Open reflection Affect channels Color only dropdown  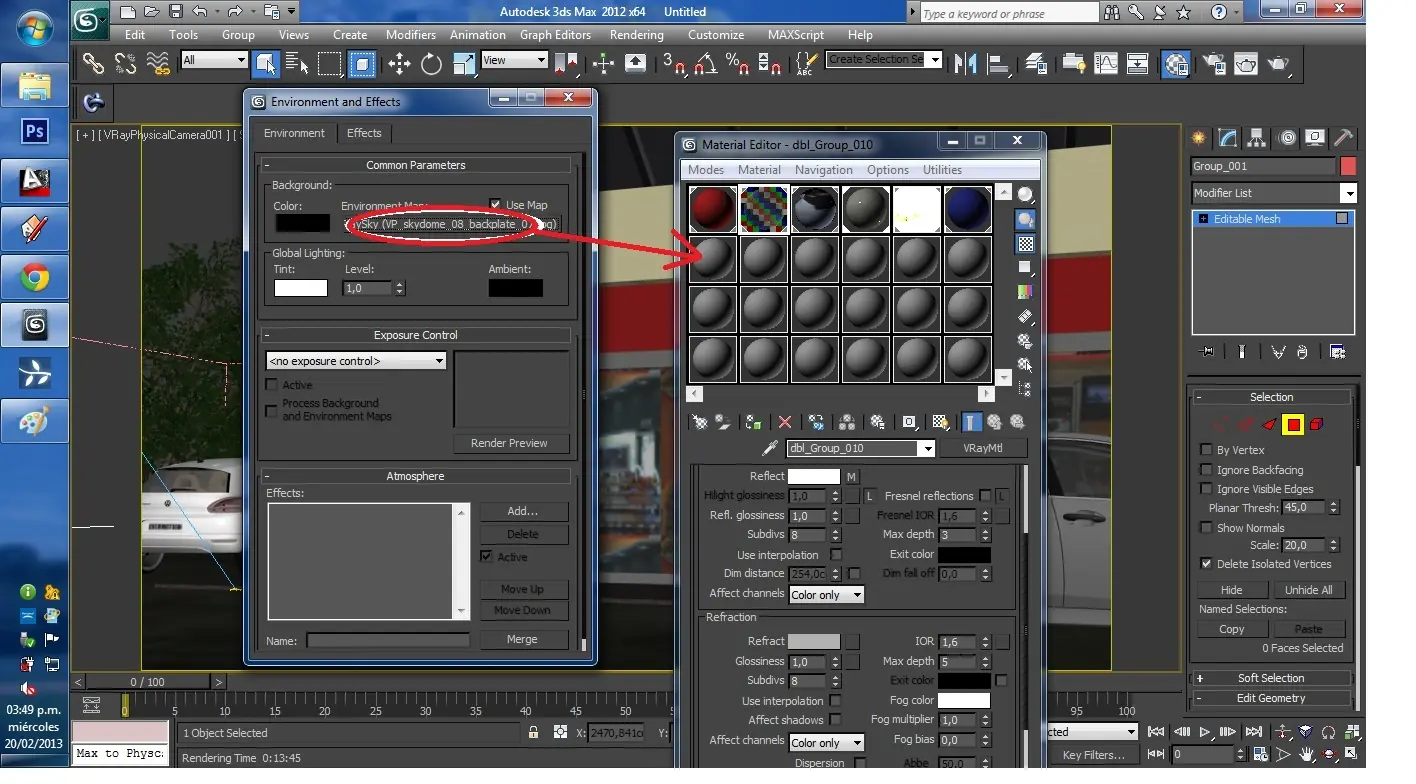point(826,594)
